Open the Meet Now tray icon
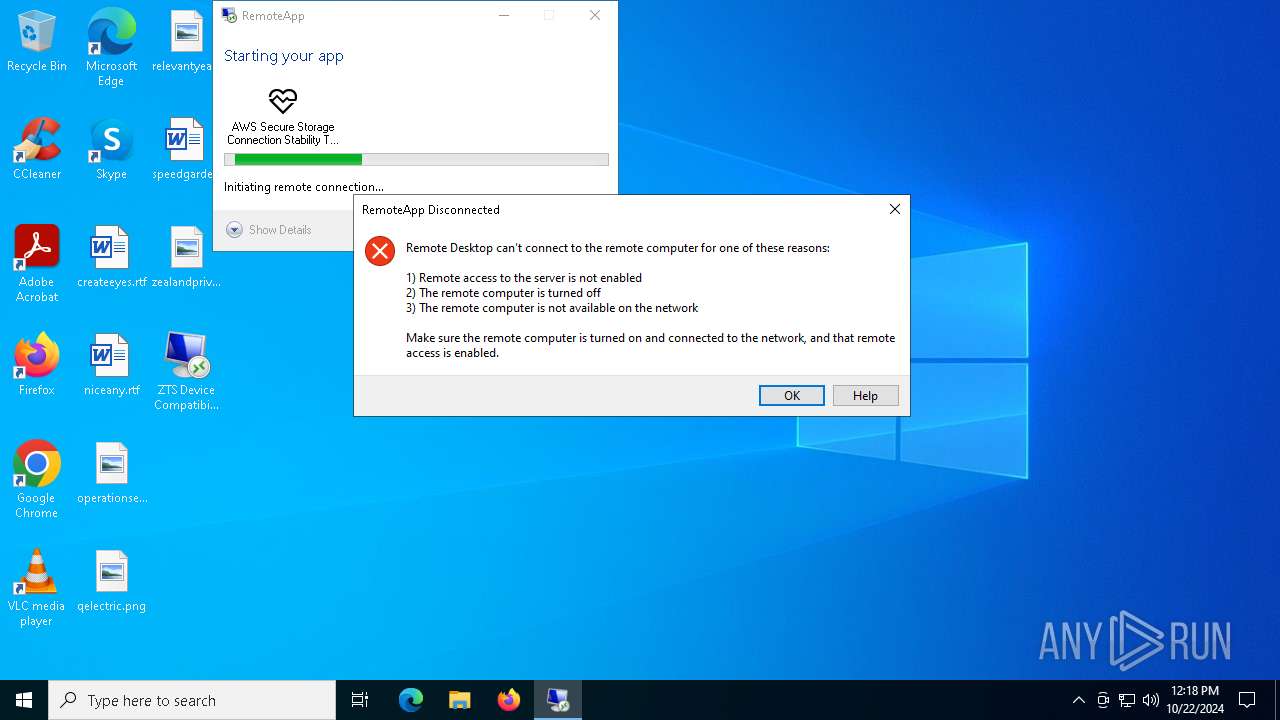The width and height of the screenshot is (1280, 720). point(1103,700)
